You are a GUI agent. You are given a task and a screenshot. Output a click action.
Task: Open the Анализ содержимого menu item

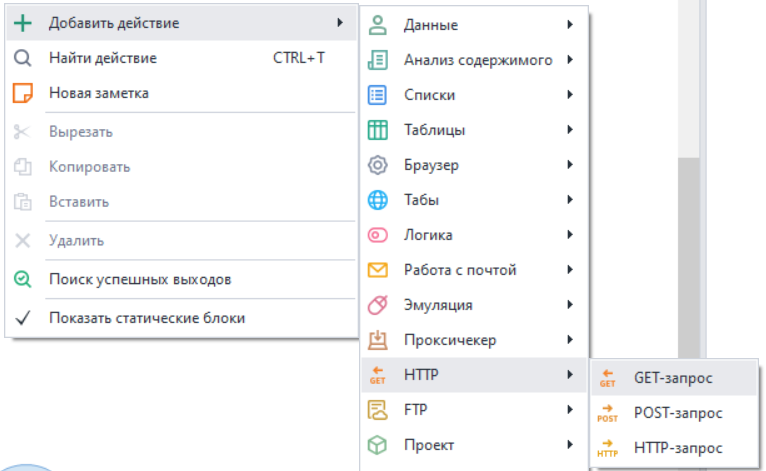477,60
